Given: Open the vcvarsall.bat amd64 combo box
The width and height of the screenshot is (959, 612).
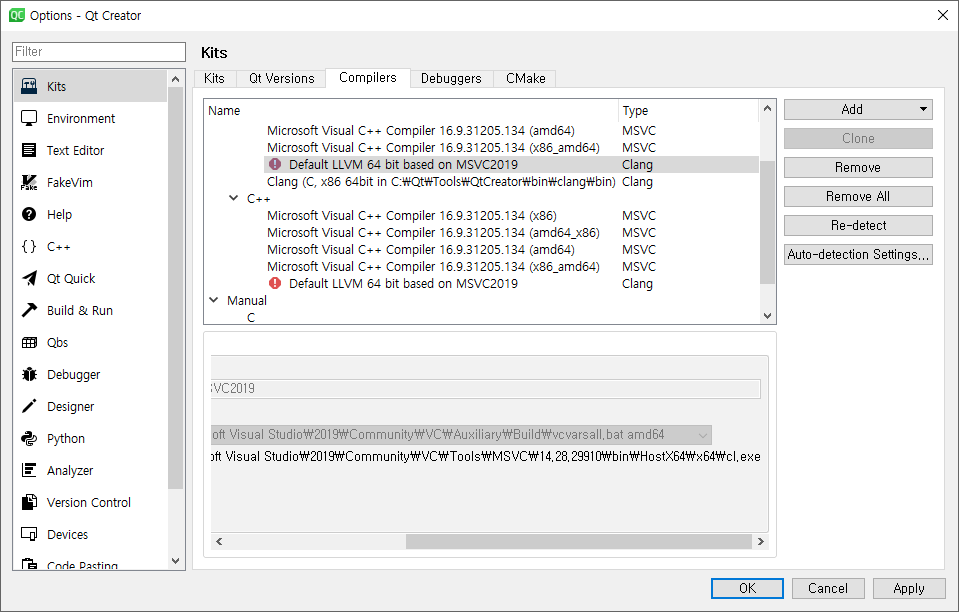Looking at the screenshot, I should (x=460, y=435).
